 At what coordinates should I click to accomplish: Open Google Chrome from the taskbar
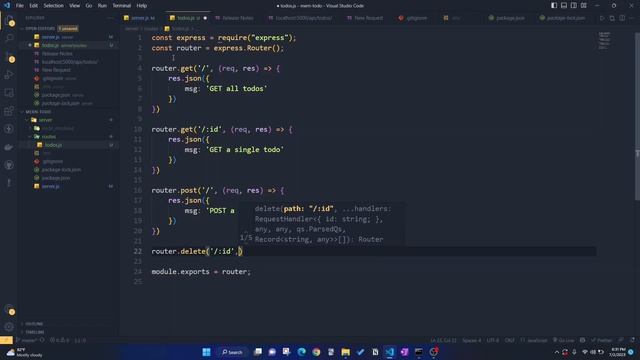(316, 352)
